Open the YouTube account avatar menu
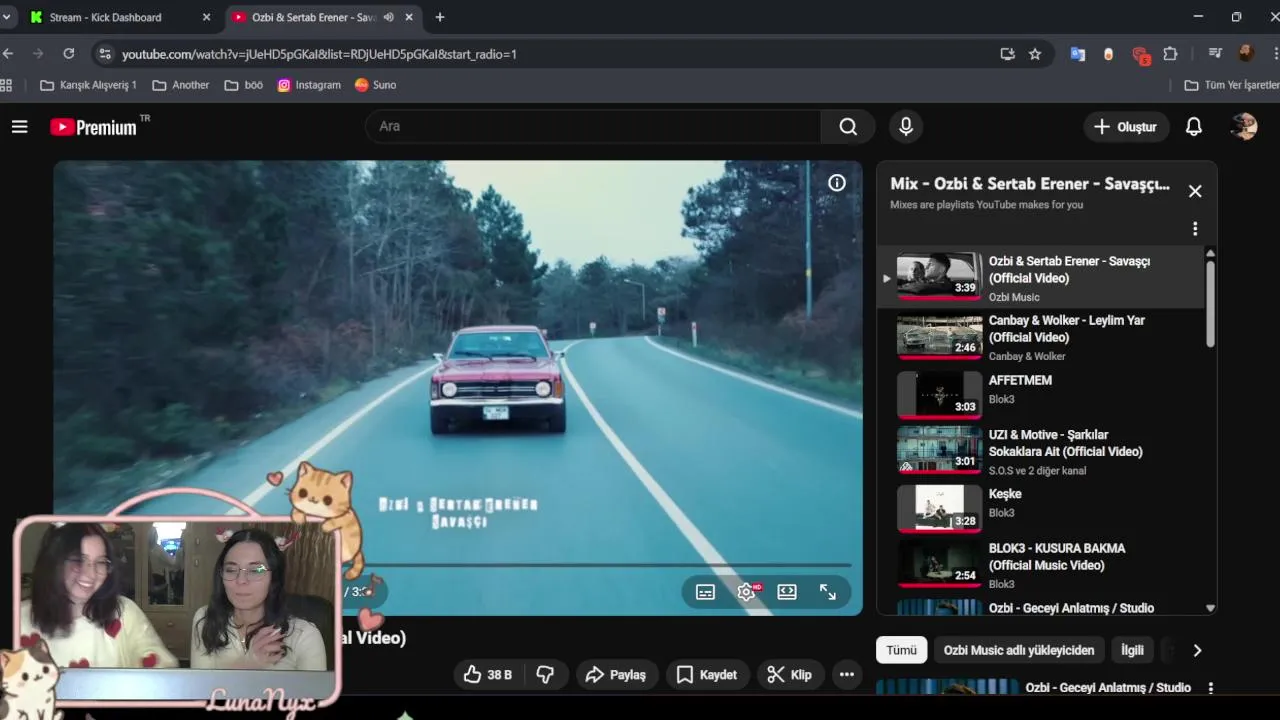The width and height of the screenshot is (1280, 720). click(x=1244, y=126)
